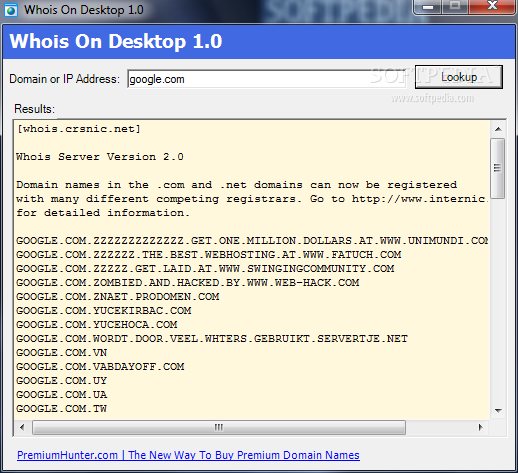Minimize the Whois On Desktop window
This screenshot has height=473, width=518.
(x=428, y=7)
